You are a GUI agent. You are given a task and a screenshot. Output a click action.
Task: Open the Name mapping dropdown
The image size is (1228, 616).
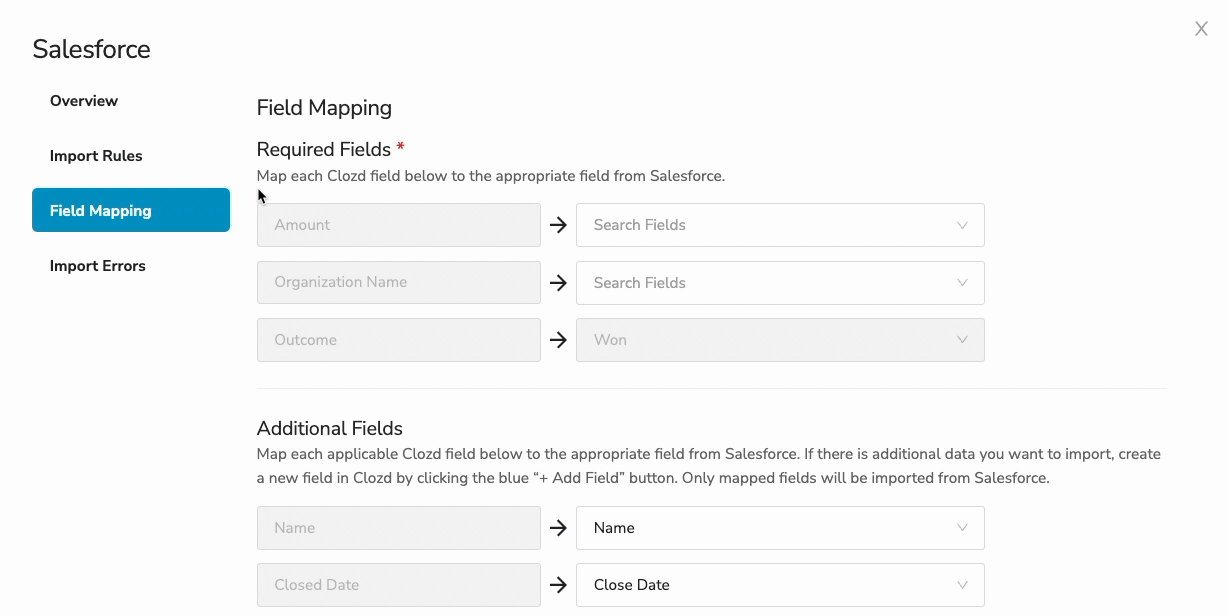pyautogui.click(x=779, y=528)
